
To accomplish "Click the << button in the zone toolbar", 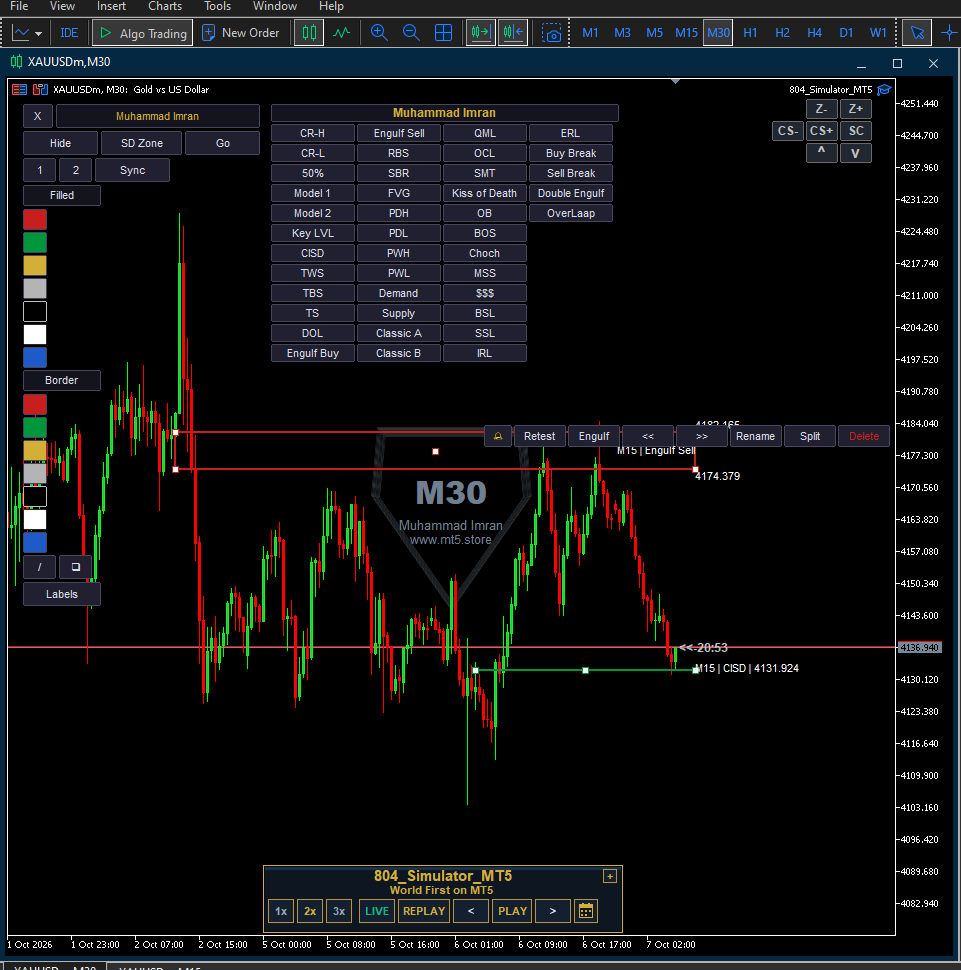I will coord(648,436).
